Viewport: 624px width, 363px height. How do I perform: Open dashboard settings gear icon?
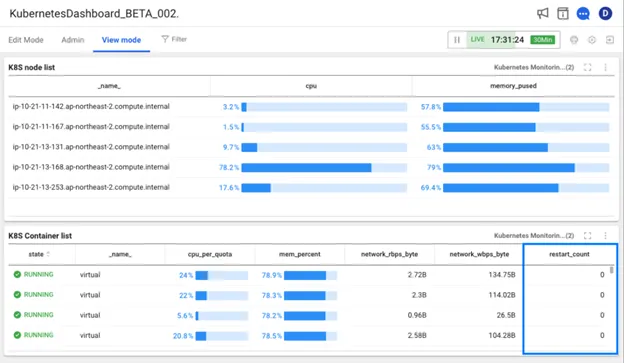[592, 40]
